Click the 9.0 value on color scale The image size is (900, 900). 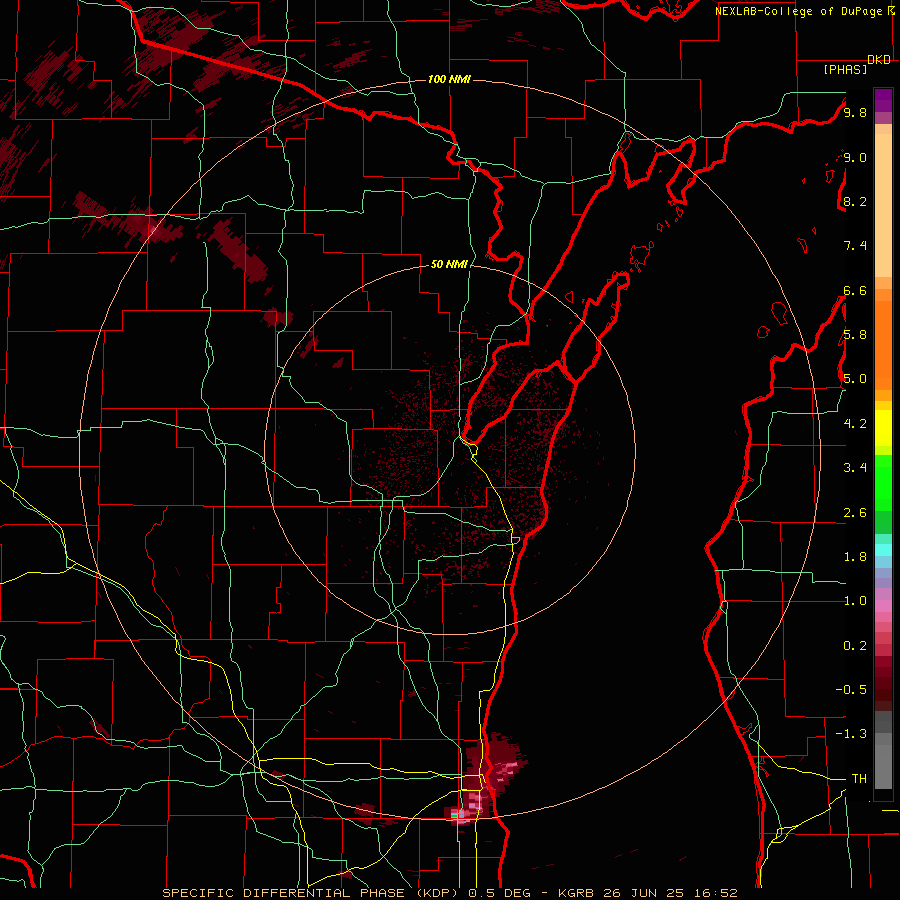(855, 157)
